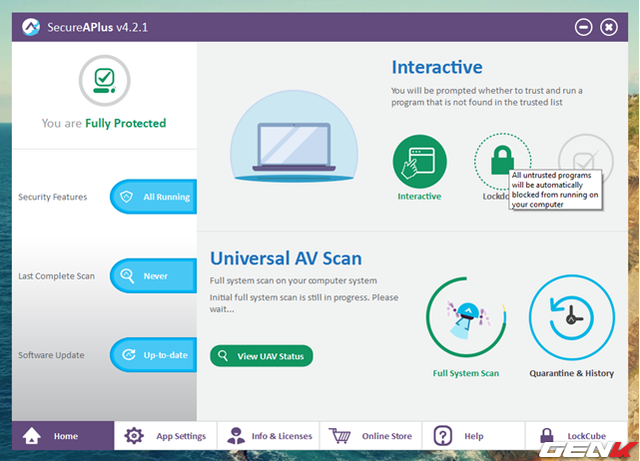Open the App Settings tab
Viewport: 640px width, 461px height.
(x=166, y=436)
